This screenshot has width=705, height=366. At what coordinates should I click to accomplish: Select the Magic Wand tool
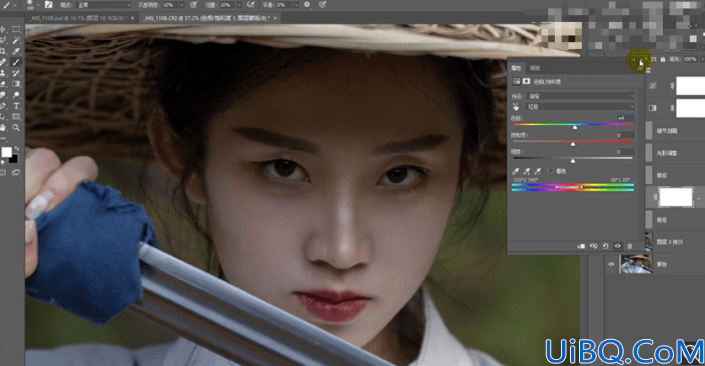coord(16,40)
